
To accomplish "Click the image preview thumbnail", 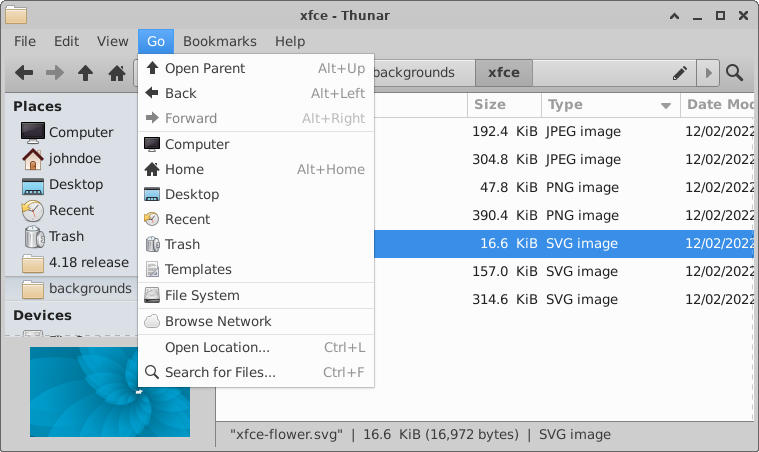I will [110, 392].
